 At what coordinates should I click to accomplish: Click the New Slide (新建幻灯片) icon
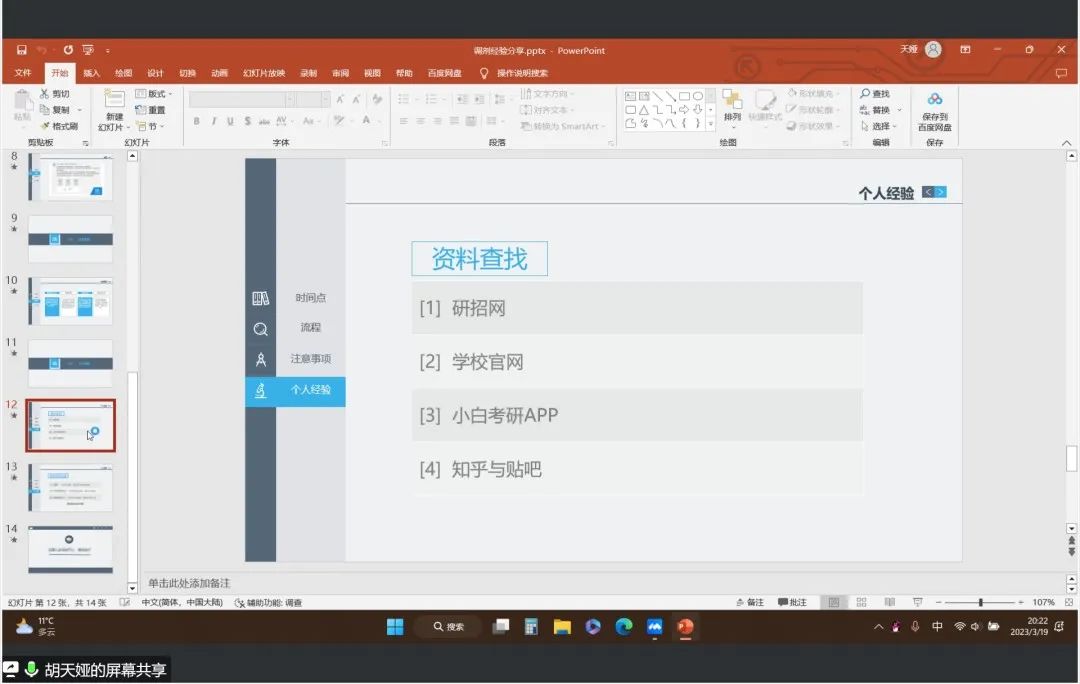(x=114, y=99)
